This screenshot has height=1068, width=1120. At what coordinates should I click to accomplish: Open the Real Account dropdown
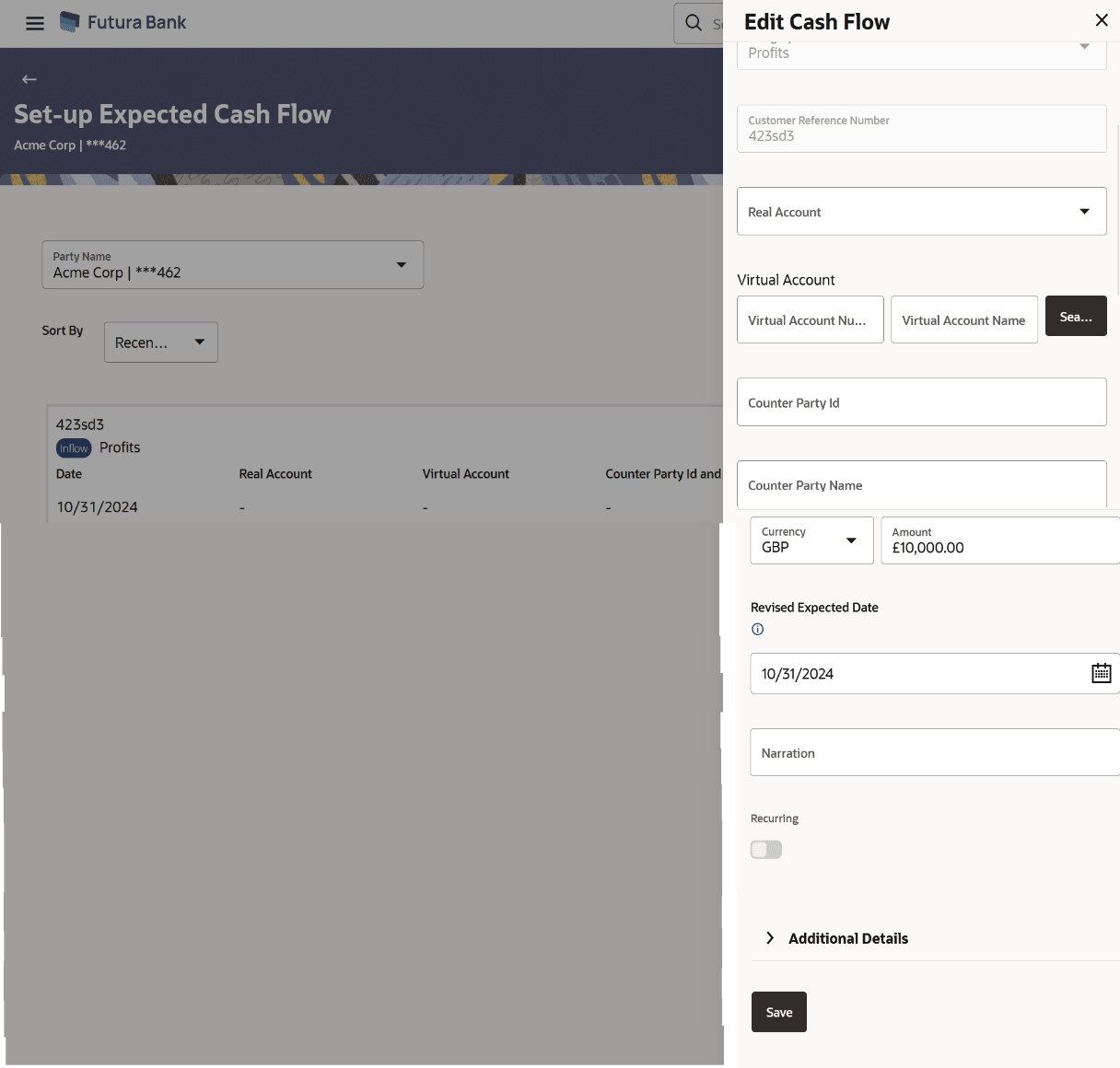921,212
